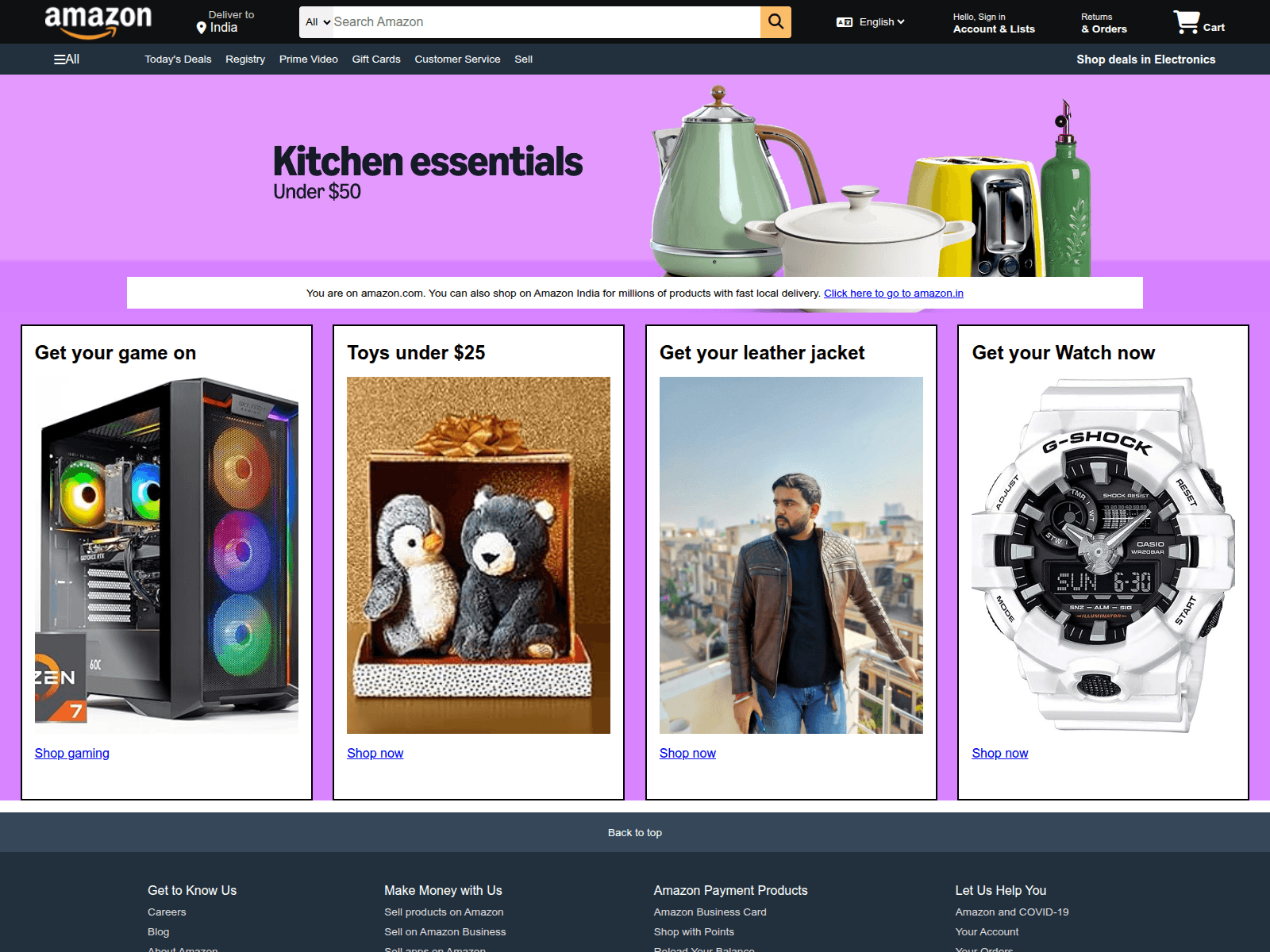Click into the Search Amazon field
This screenshot has width=1270, height=952.
pos(545,22)
